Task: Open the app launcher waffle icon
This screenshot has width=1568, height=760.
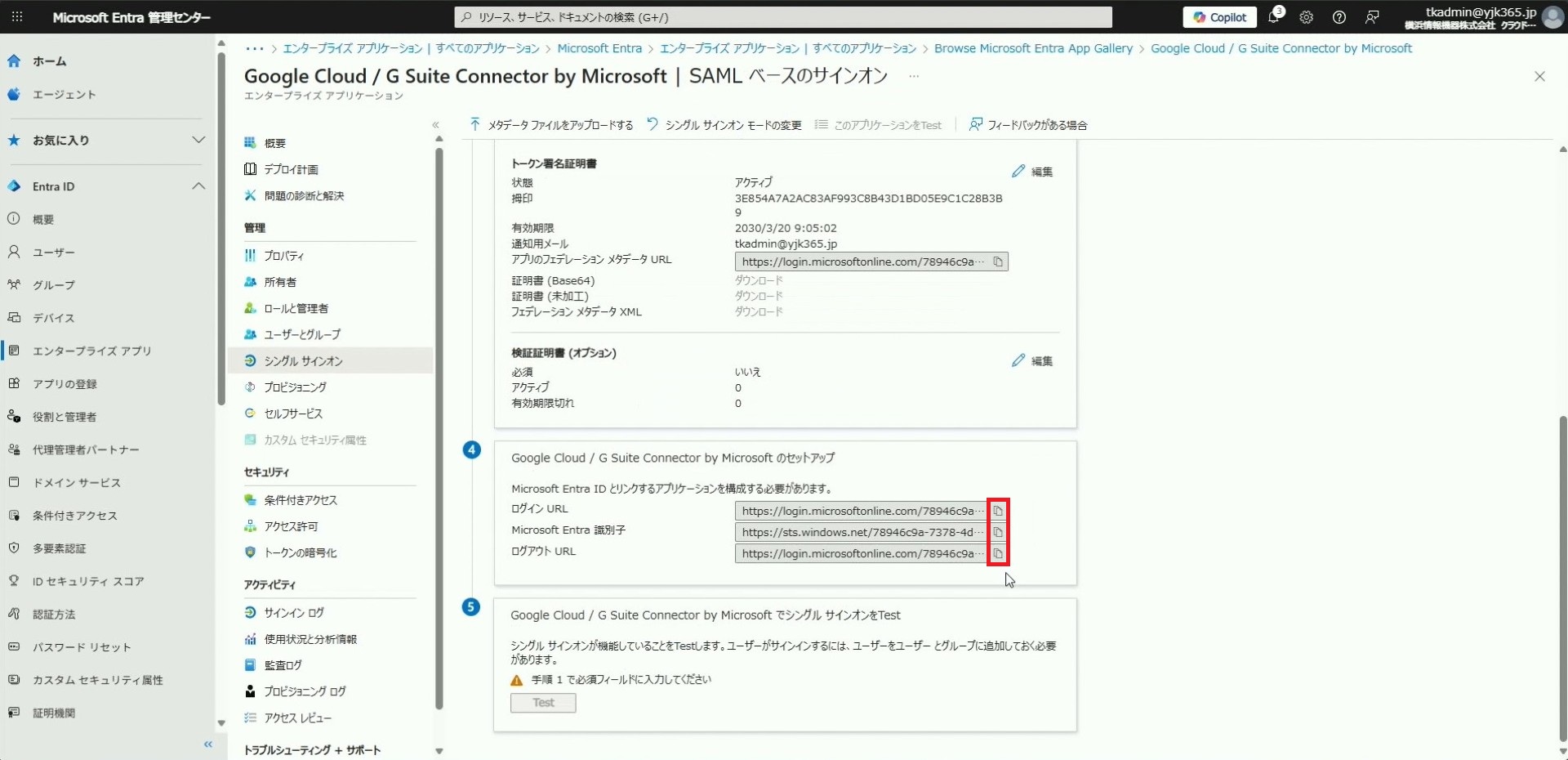Action: click(17, 17)
